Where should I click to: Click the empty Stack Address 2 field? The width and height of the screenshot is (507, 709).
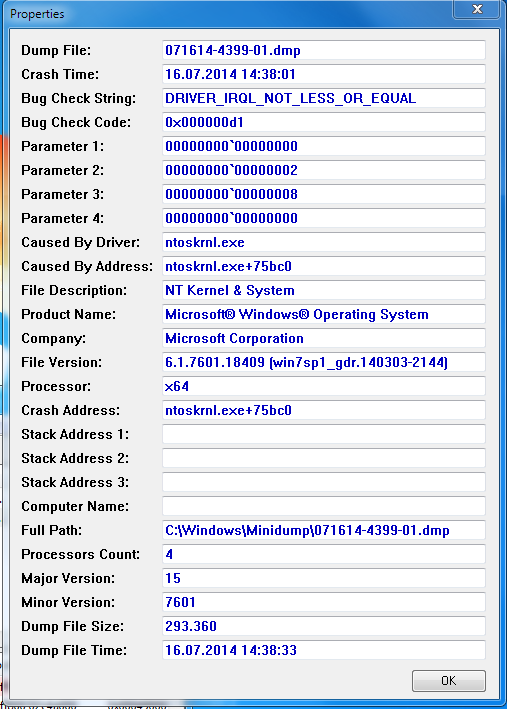point(324,458)
